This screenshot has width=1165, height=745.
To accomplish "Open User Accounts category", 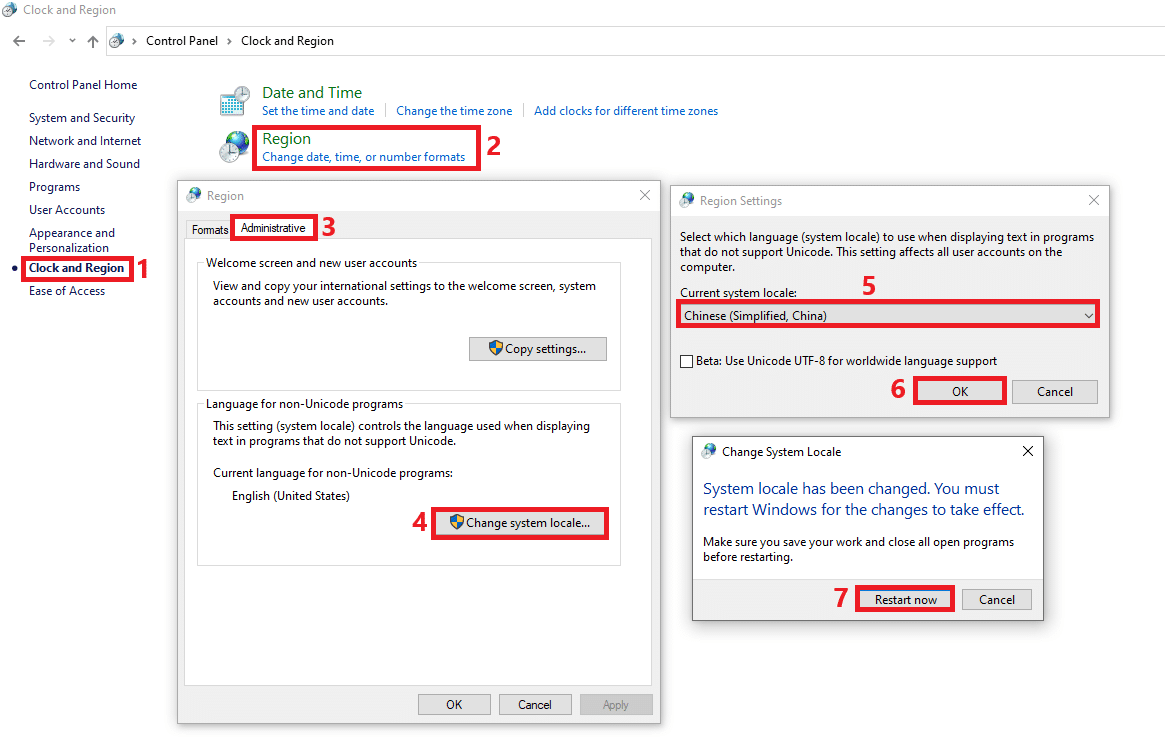I will pos(67,209).
